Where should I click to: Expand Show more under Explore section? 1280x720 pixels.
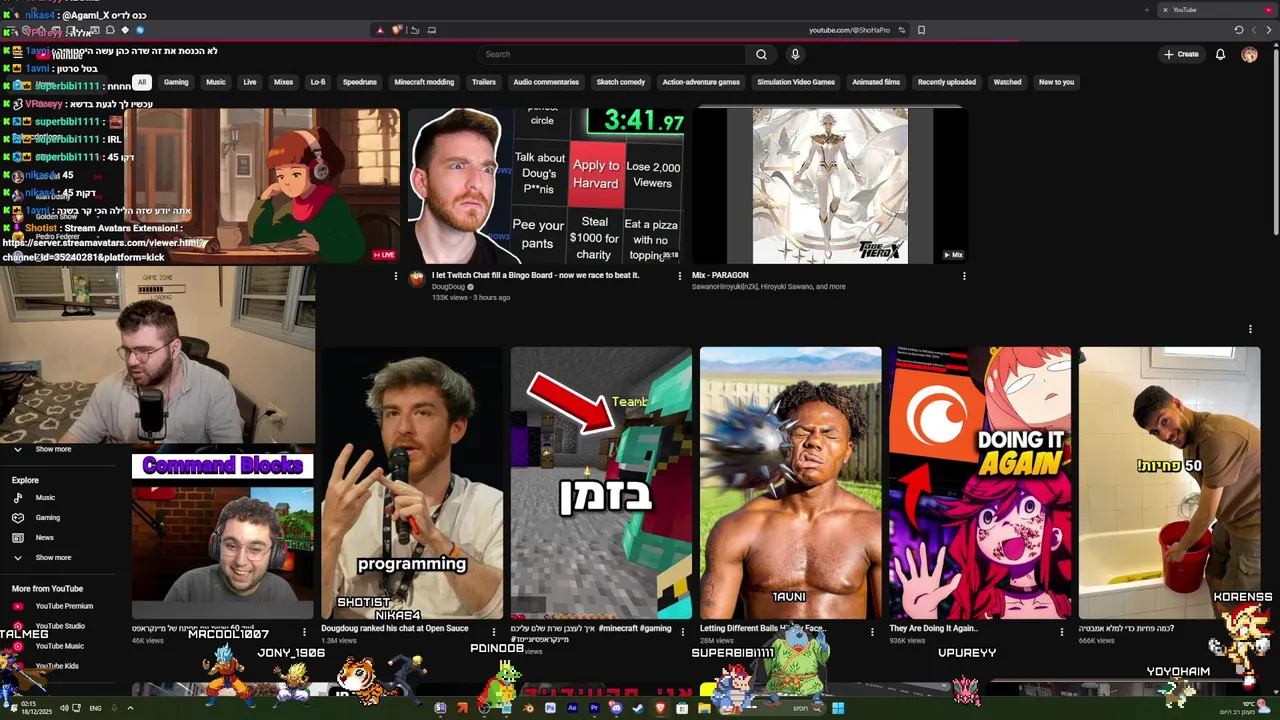click(53, 558)
